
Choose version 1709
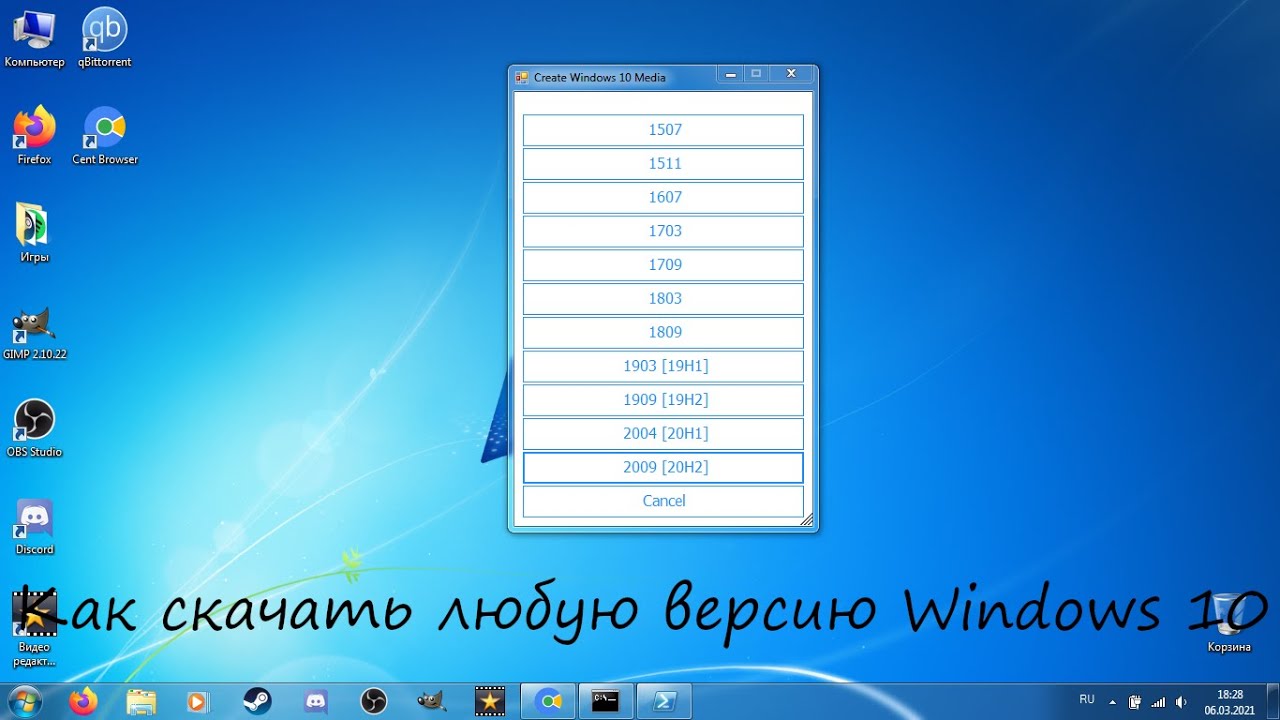663,265
